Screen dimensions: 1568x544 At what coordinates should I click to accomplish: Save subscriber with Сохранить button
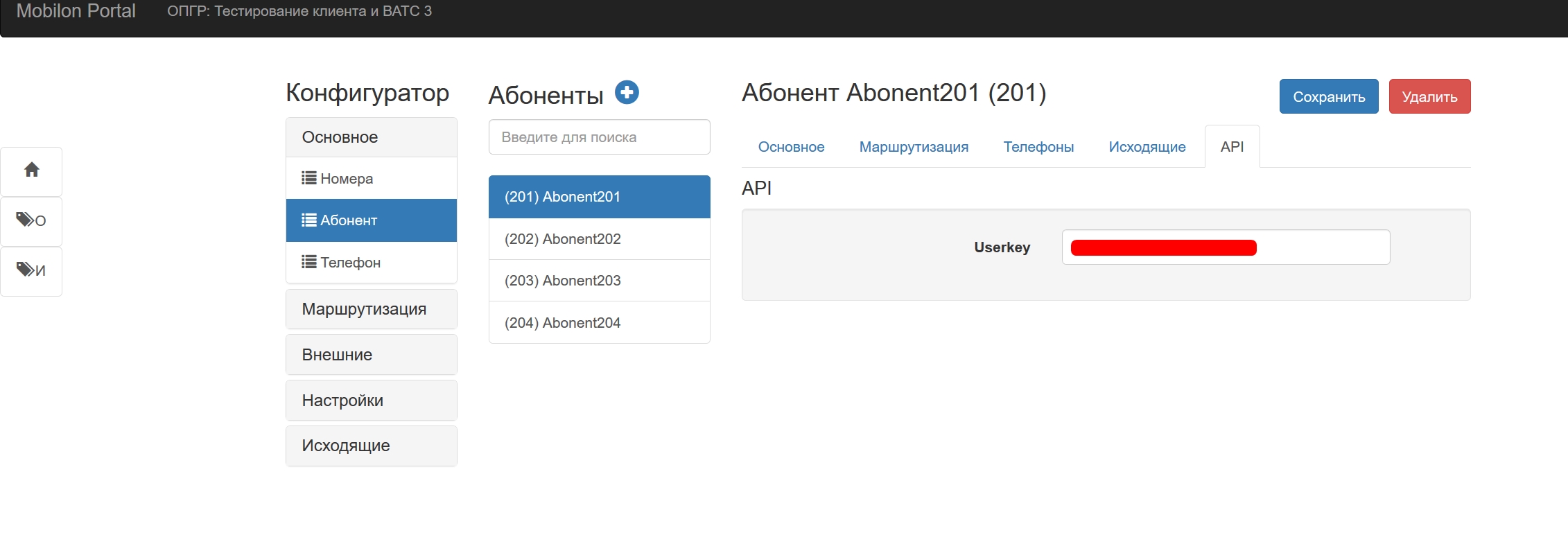[1329, 96]
